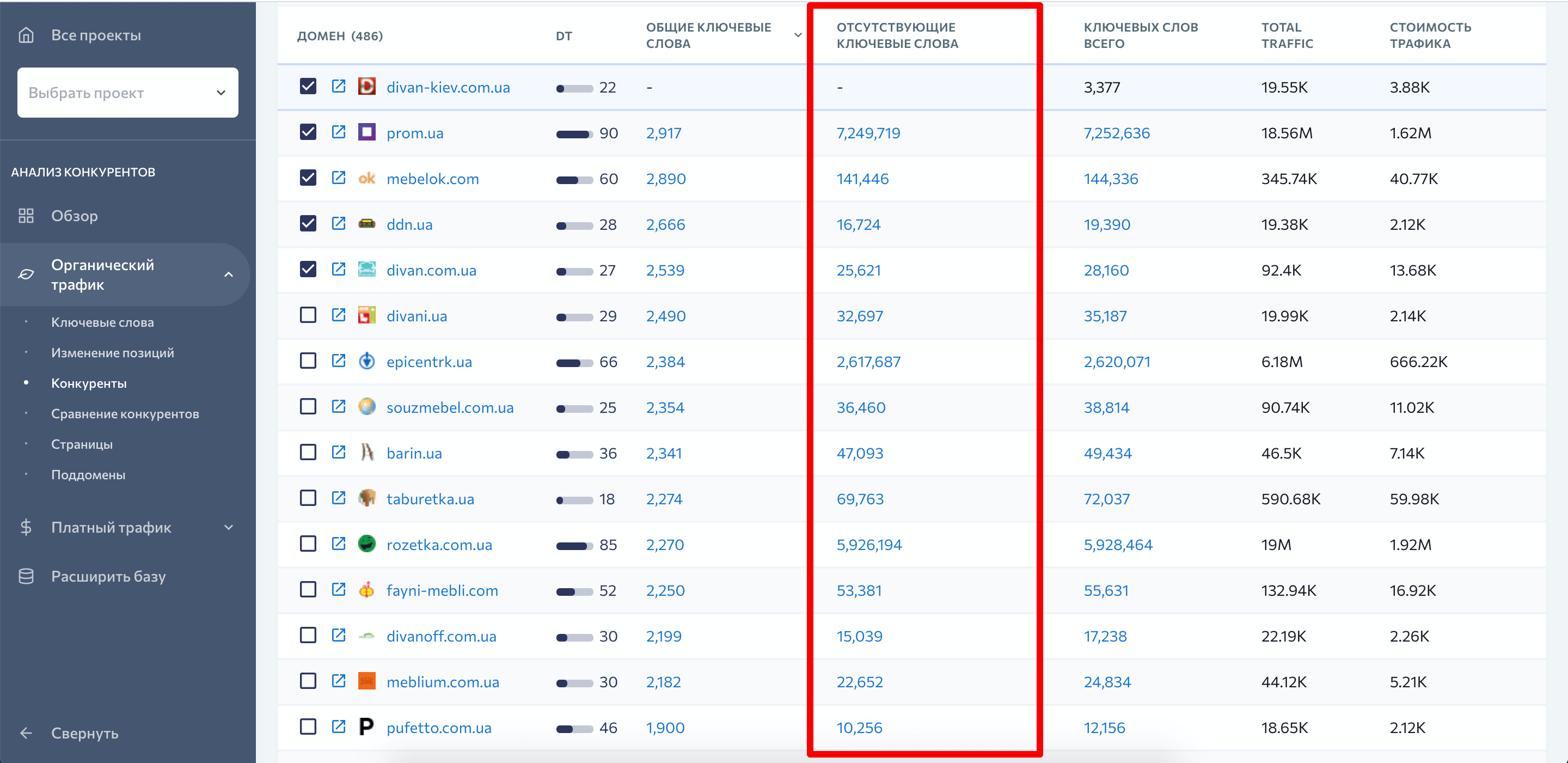Click the rozetka.com.ua DT bar at 85
Screen dimensions: 1568x763
(574, 546)
